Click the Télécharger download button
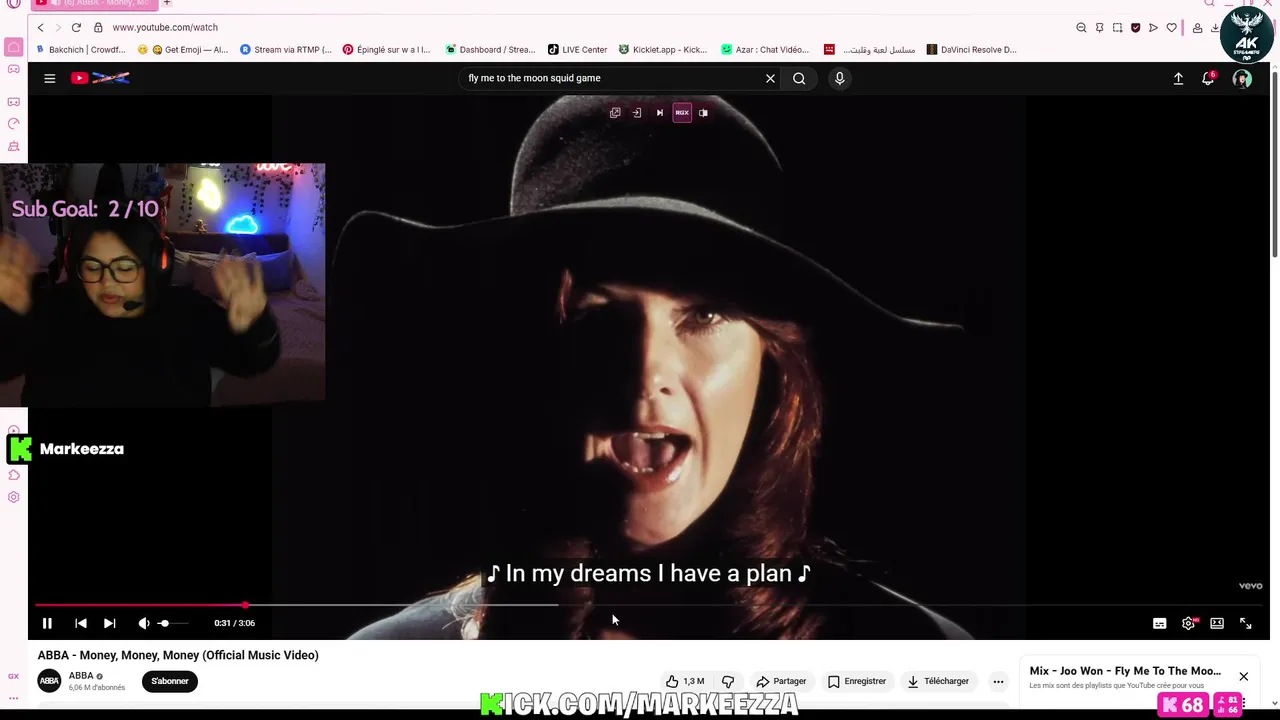Viewport: 1280px width, 720px height. pos(938,681)
